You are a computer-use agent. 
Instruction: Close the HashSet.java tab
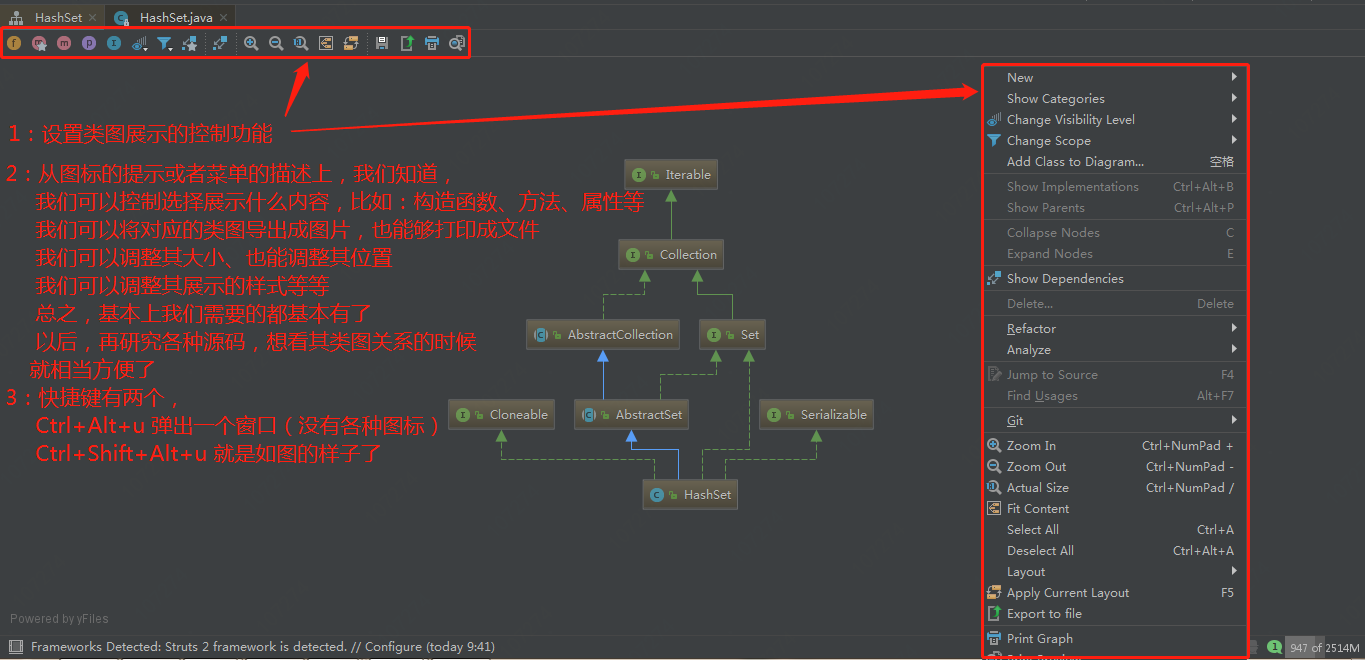tap(223, 17)
